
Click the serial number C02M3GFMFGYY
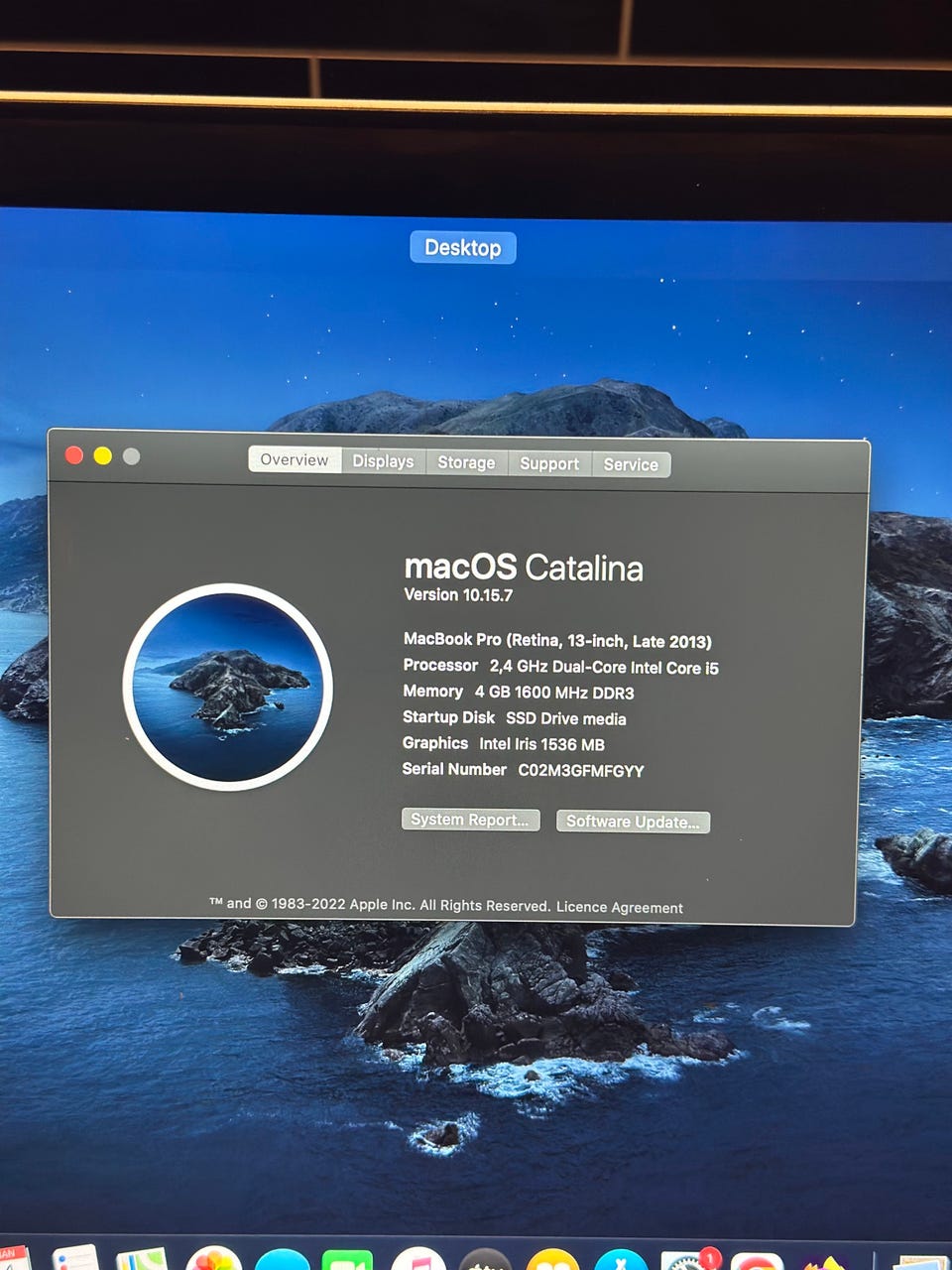point(581,771)
